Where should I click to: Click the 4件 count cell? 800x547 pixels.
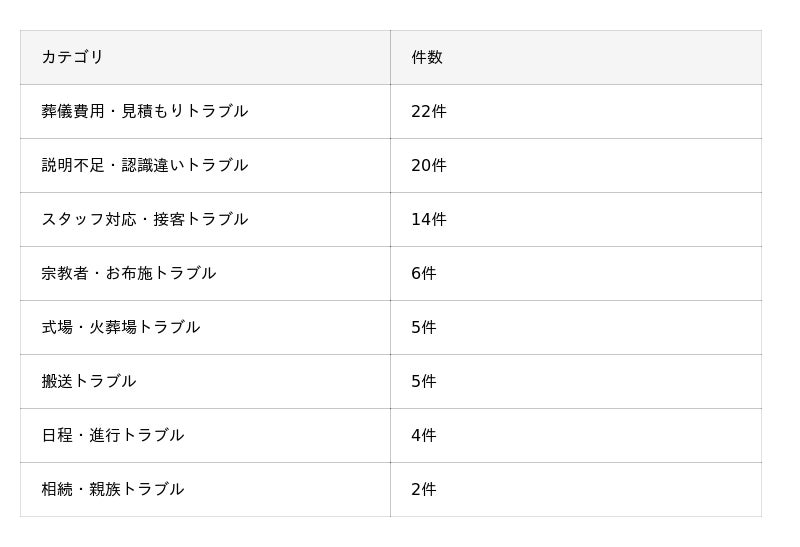424,435
